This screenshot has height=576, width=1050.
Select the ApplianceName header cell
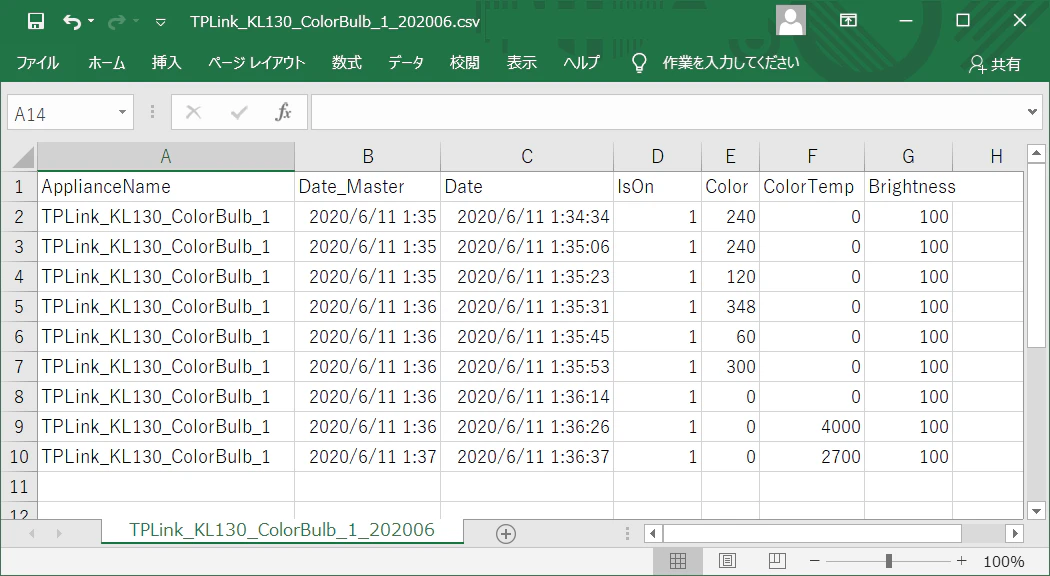(165, 186)
